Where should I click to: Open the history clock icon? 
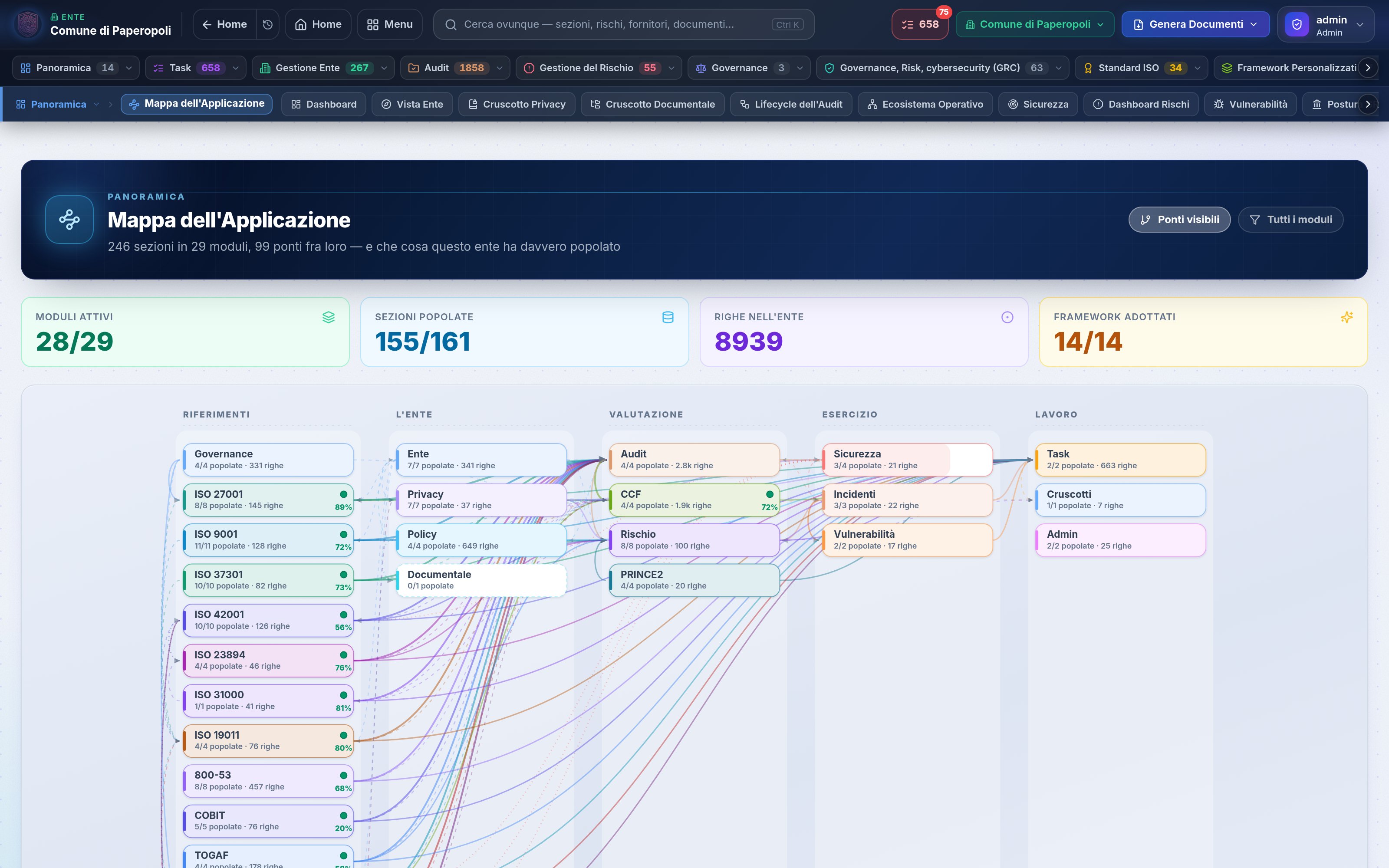pyautogui.click(x=267, y=24)
